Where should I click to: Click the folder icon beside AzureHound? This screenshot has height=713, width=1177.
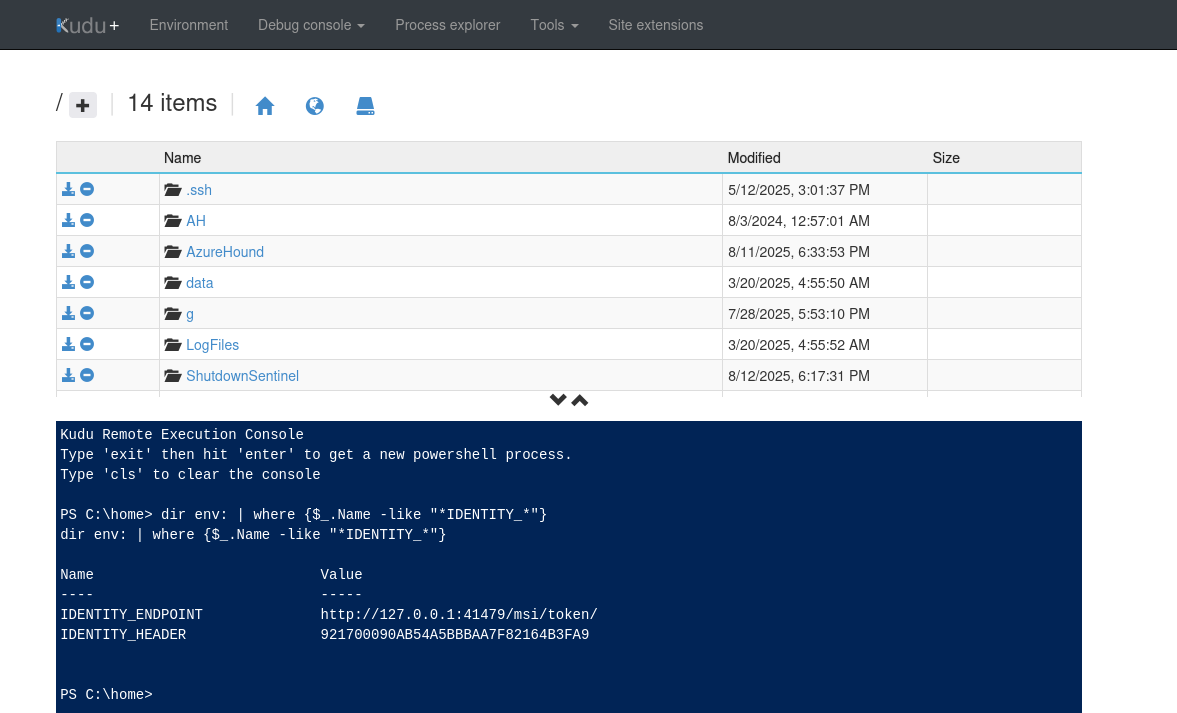(x=173, y=251)
